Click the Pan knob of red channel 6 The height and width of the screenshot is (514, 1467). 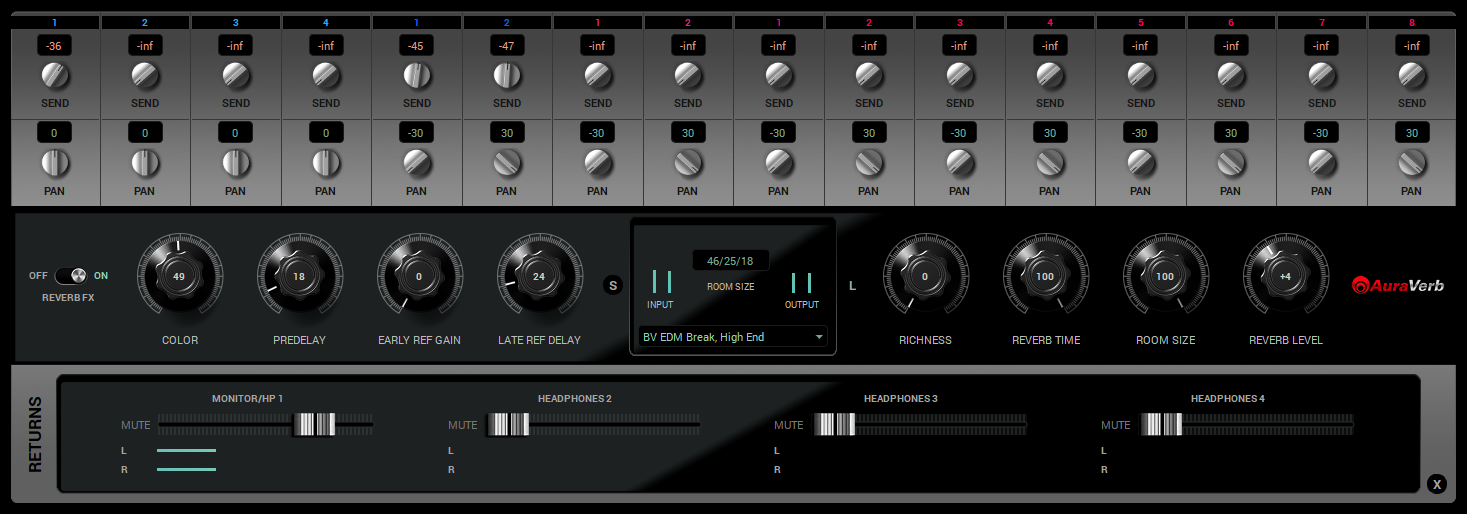[1231, 163]
